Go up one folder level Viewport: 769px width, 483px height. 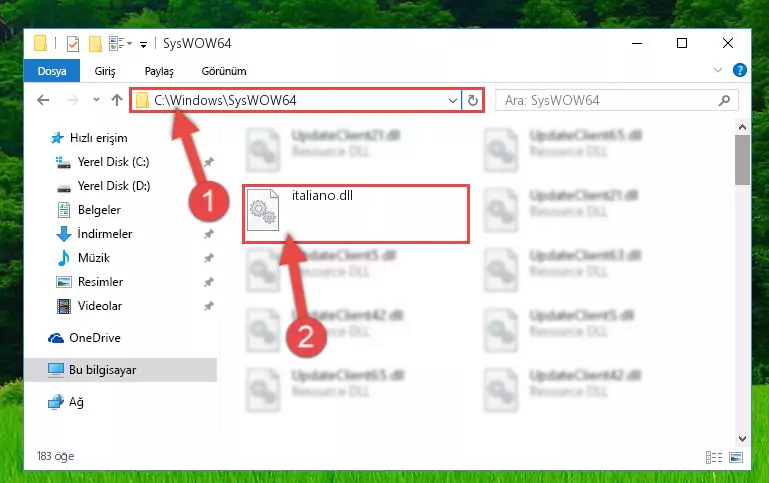pyautogui.click(x=117, y=101)
